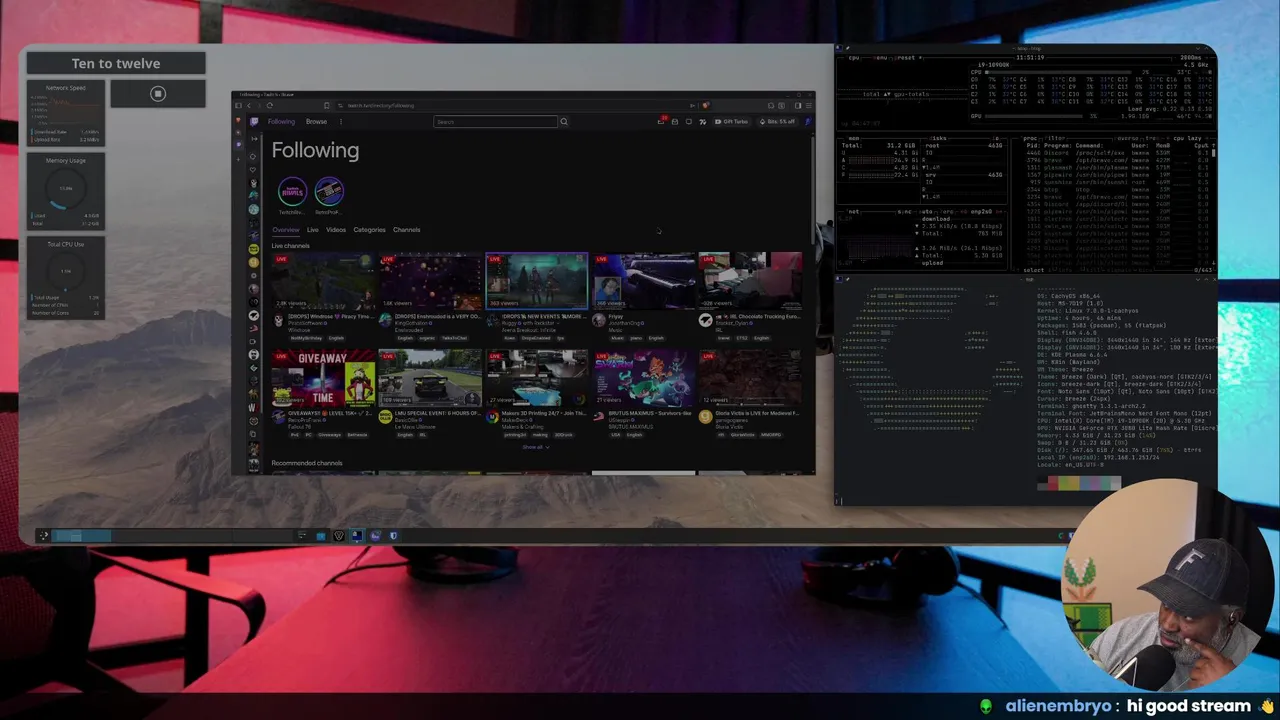The image size is (1280, 720).
Task: Click the Total CPU Use gauge widget
Action: point(65,277)
